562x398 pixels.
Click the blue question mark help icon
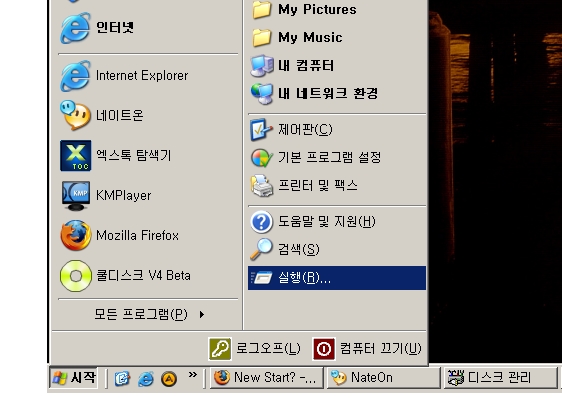[262, 222]
